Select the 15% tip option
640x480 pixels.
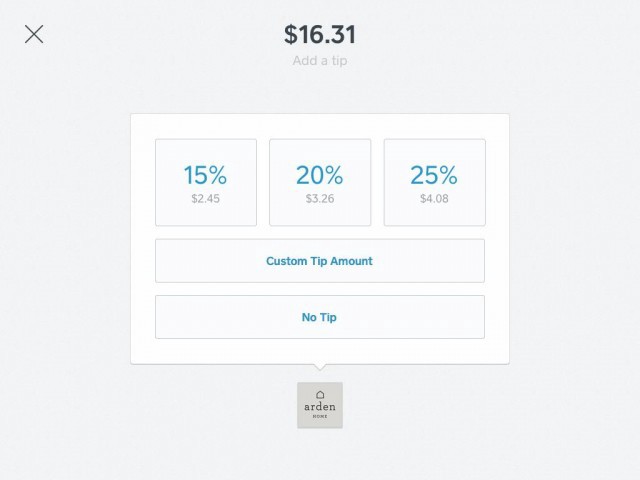(206, 182)
